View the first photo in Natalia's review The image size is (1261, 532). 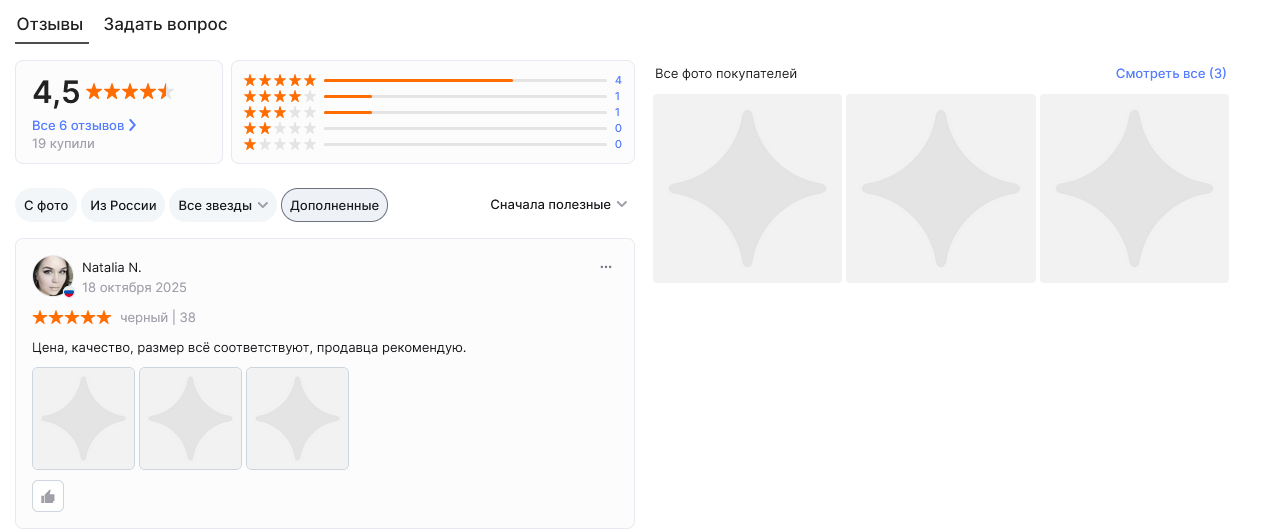click(x=83, y=418)
